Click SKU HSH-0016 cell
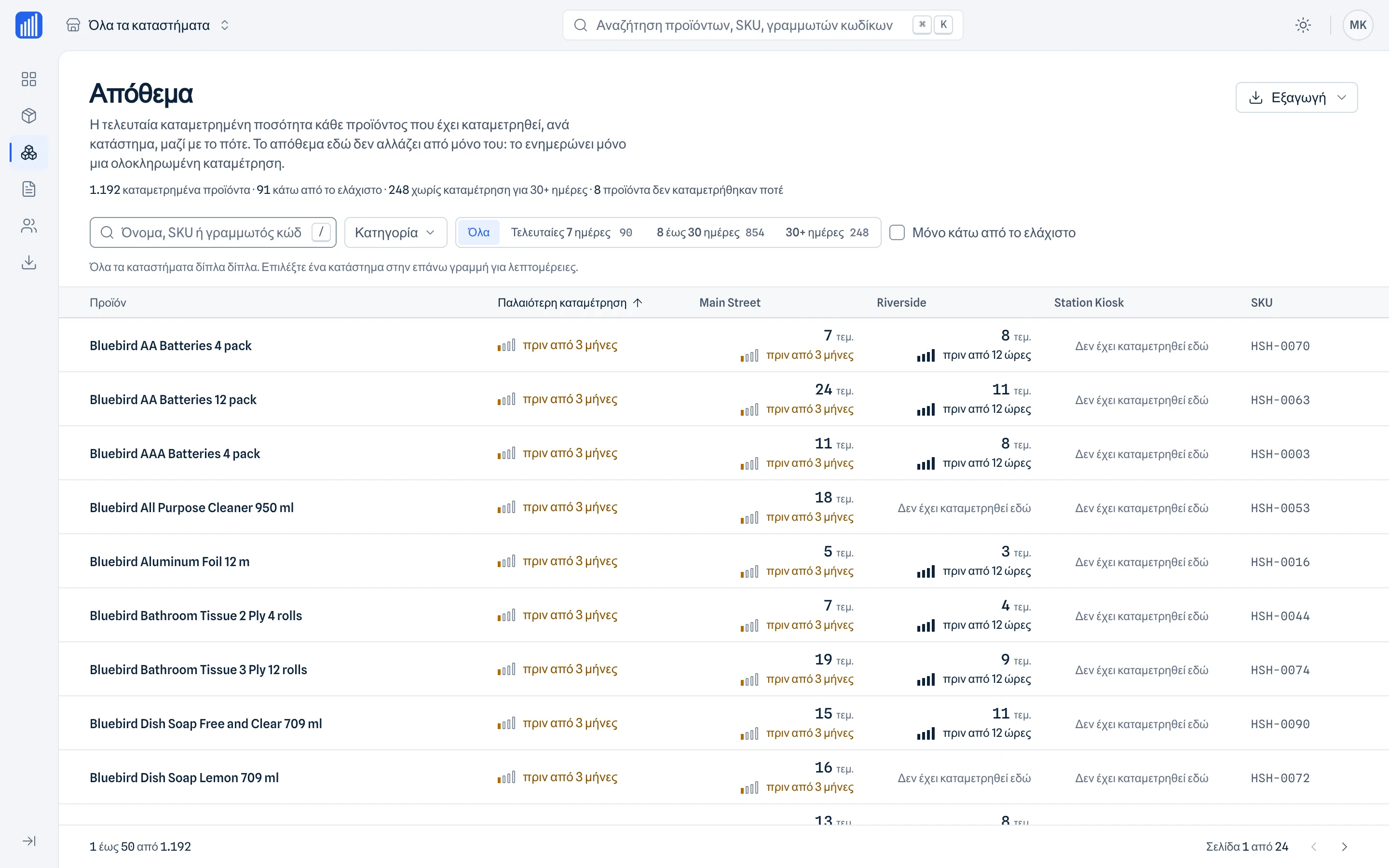The height and width of the screenshot is (868, 1389). coord(1280,562)
